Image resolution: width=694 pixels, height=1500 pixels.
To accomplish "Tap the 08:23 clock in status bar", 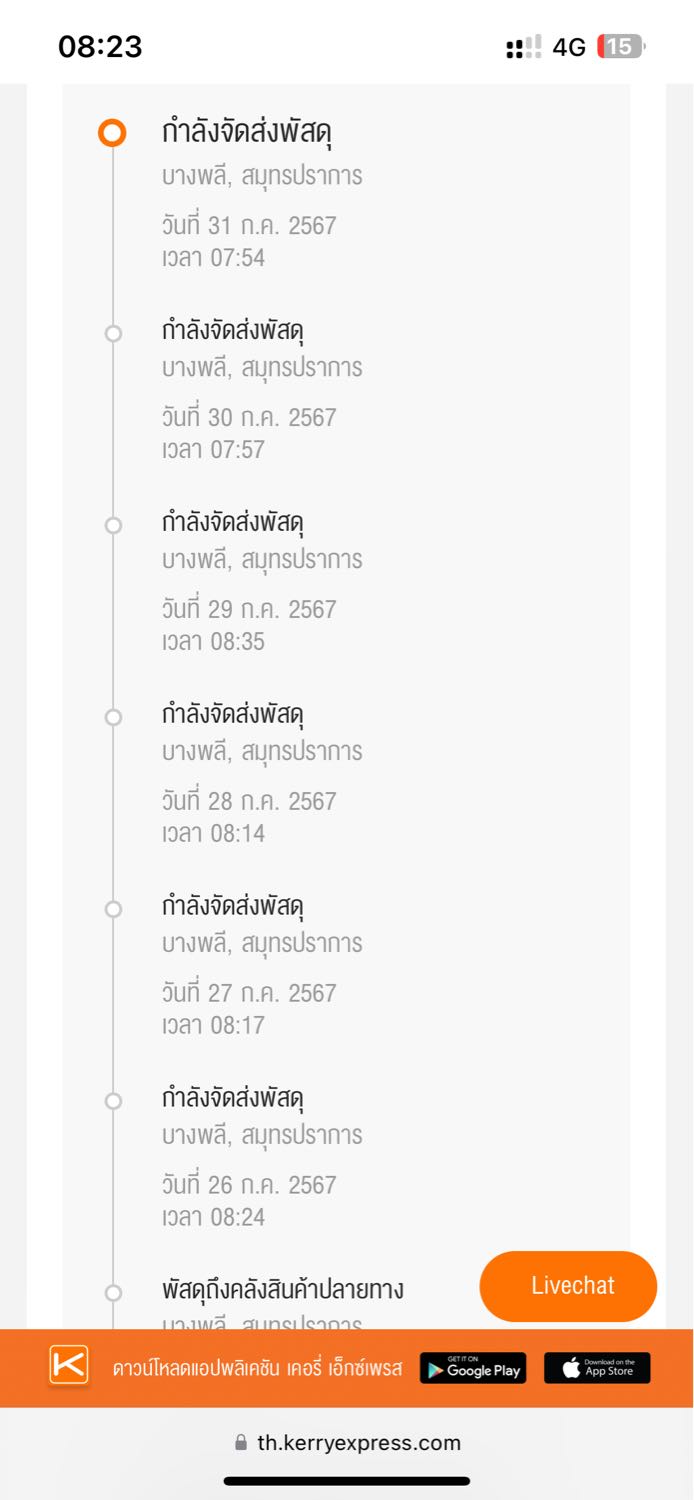I will coord(100,47).
